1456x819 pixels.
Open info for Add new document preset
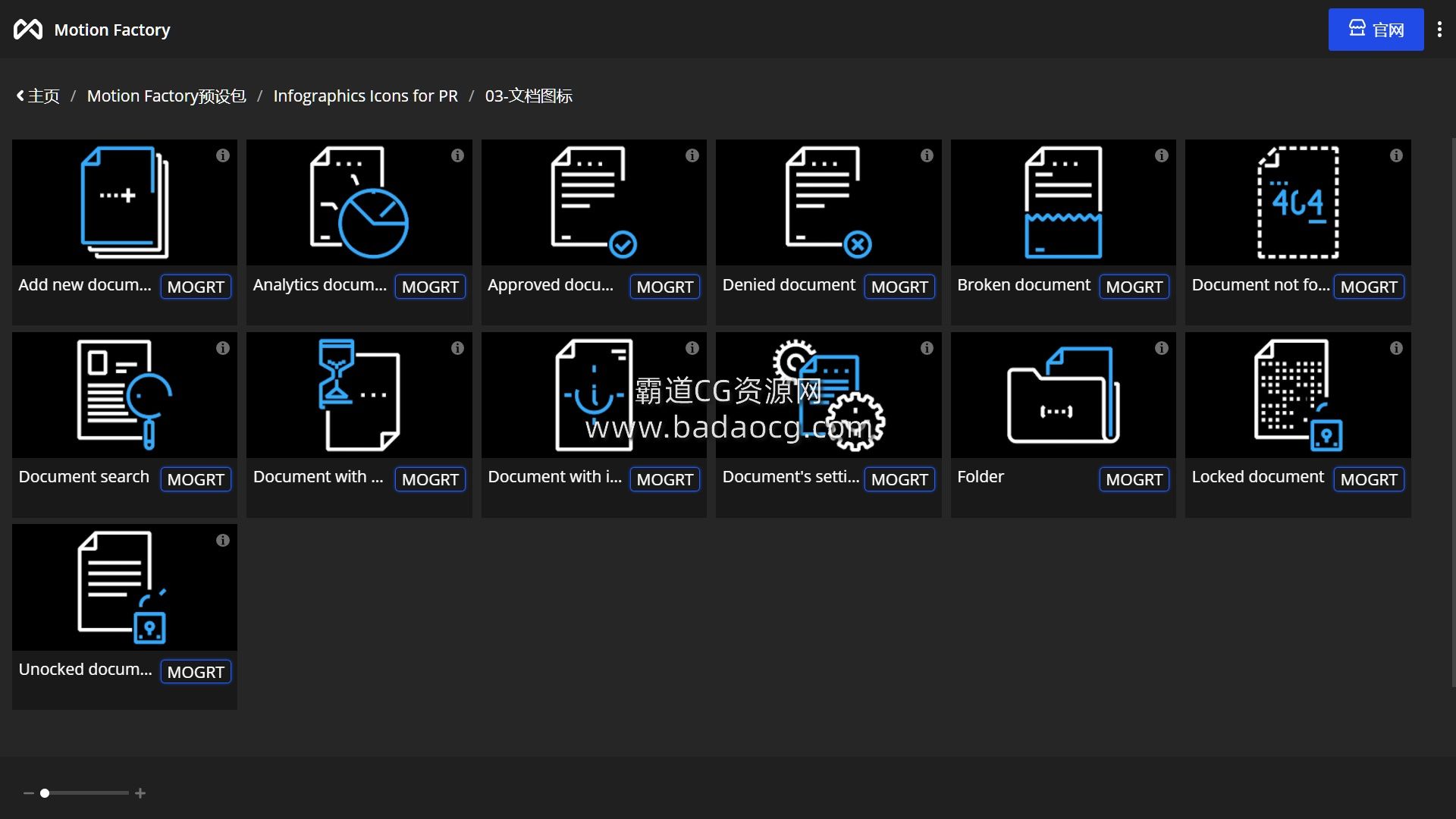[x=222, y=155]
